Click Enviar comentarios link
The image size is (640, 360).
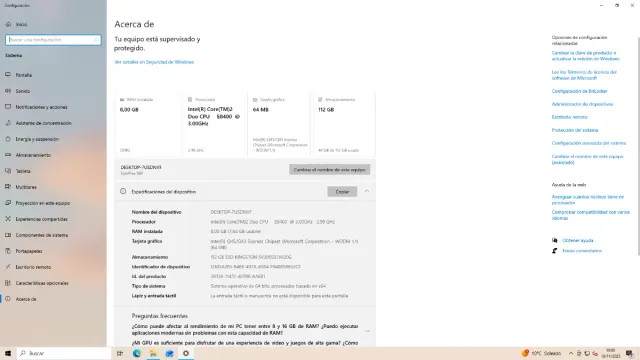point(582,251)
